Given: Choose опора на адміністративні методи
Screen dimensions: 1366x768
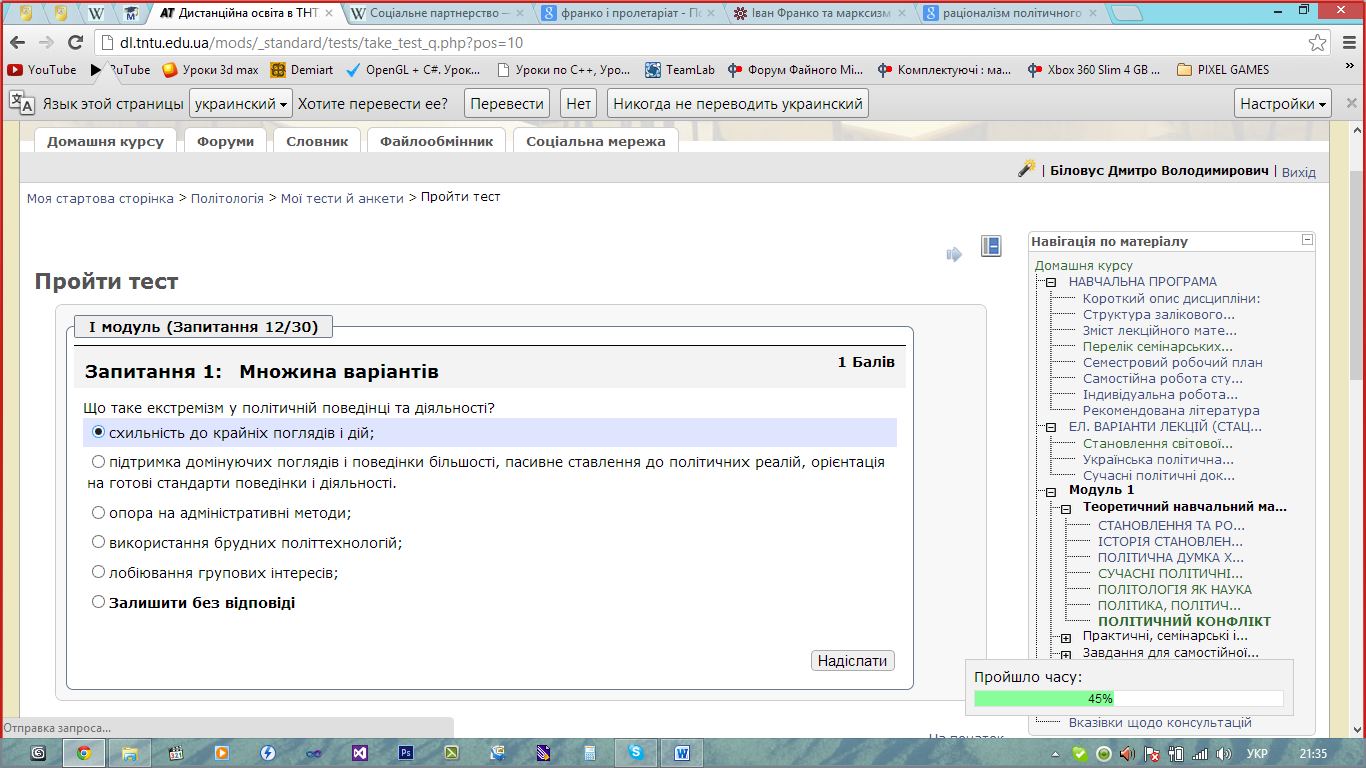Looking at the screenshot, I should [x=98, y=512].
